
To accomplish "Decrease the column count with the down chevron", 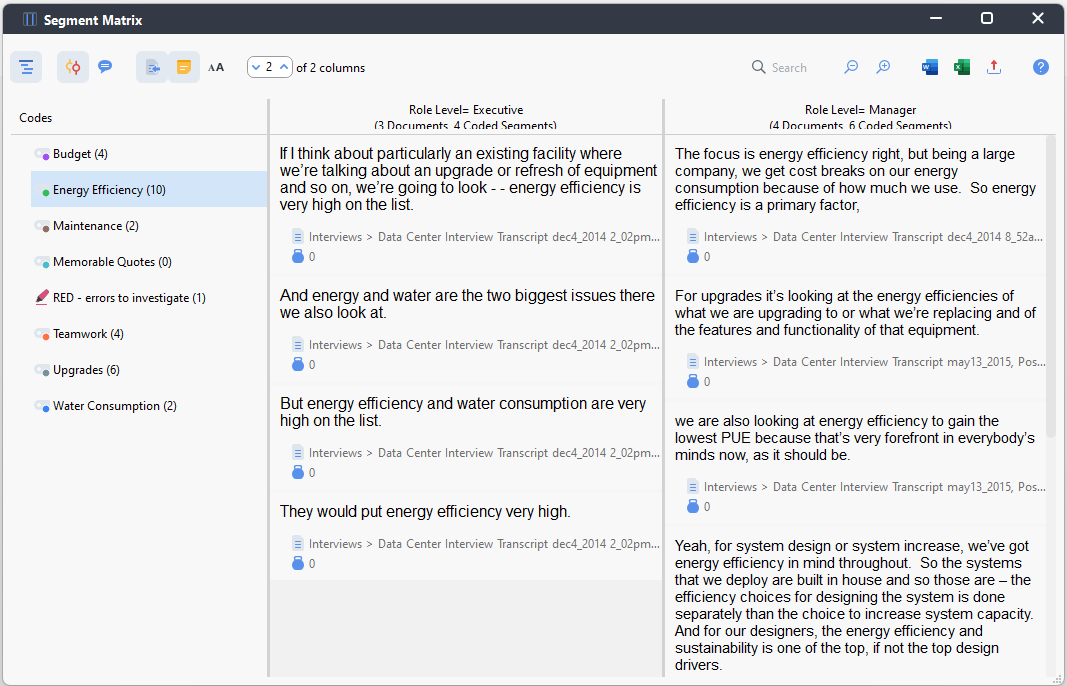I will click(256, 67).
